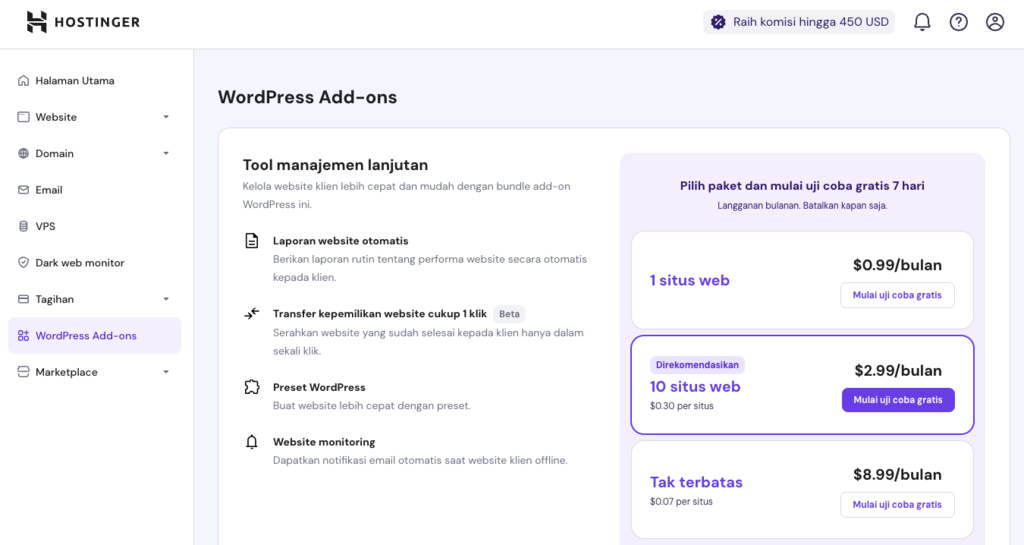
Task: Click the puzzle icon for Preset WordPress
Action: (251, 387)
